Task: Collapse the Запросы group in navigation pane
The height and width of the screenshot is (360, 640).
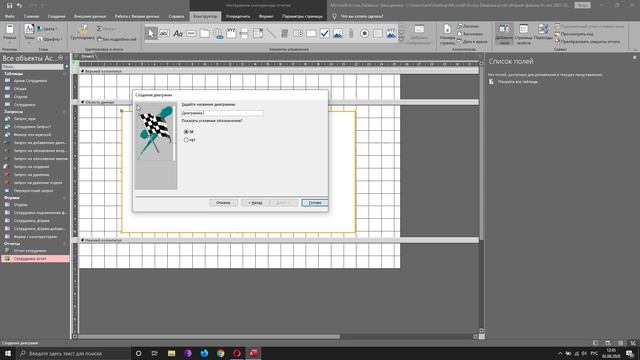Action: (x=64, y=111)
